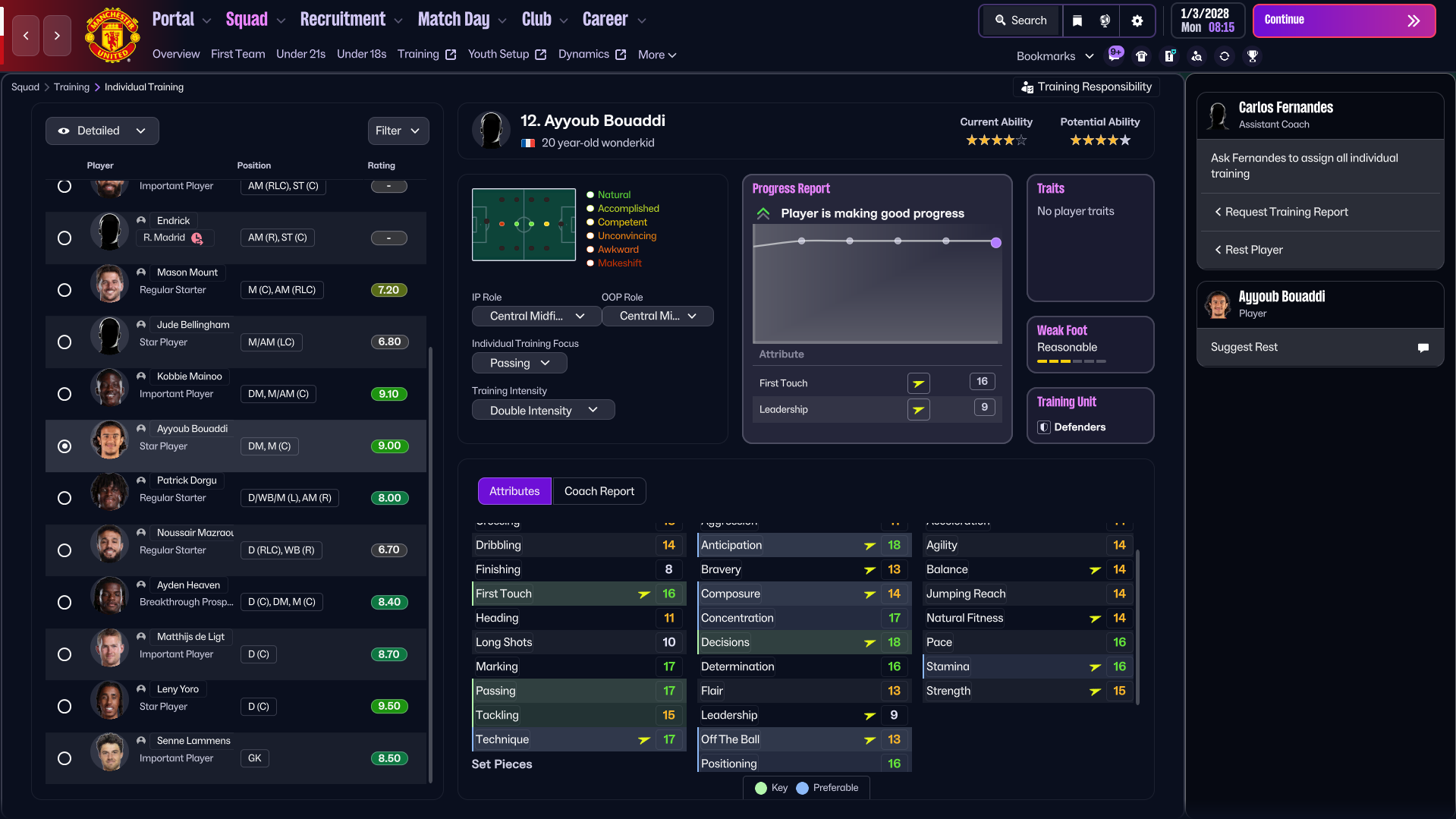The width and height of the screenshot is (1456, 819).
Task: Click the latest progress graph point
Action: (x=996, y=243)
